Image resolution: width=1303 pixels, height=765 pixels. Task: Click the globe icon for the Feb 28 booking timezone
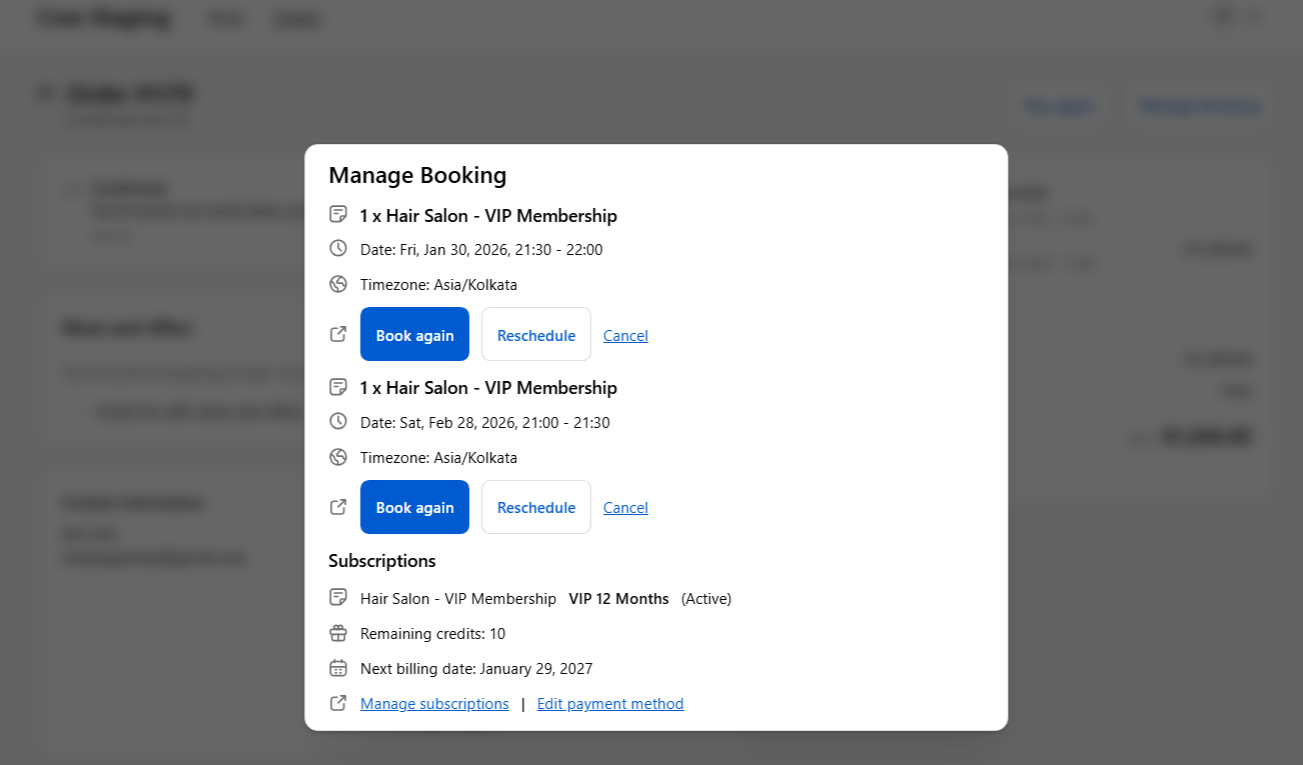click(338, 457)
